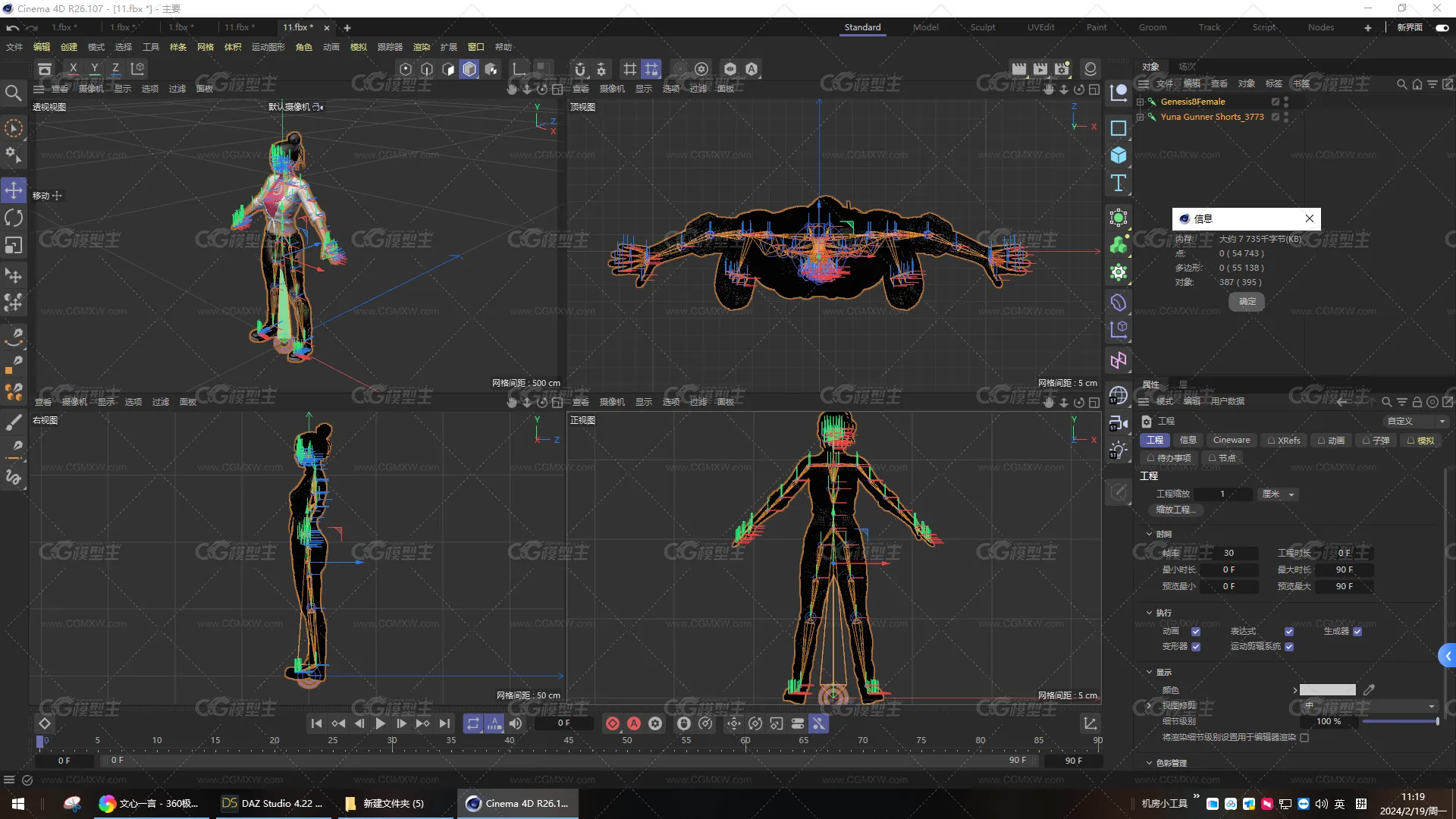Add a Cube primitive from sidebar

pos(1119,155)
